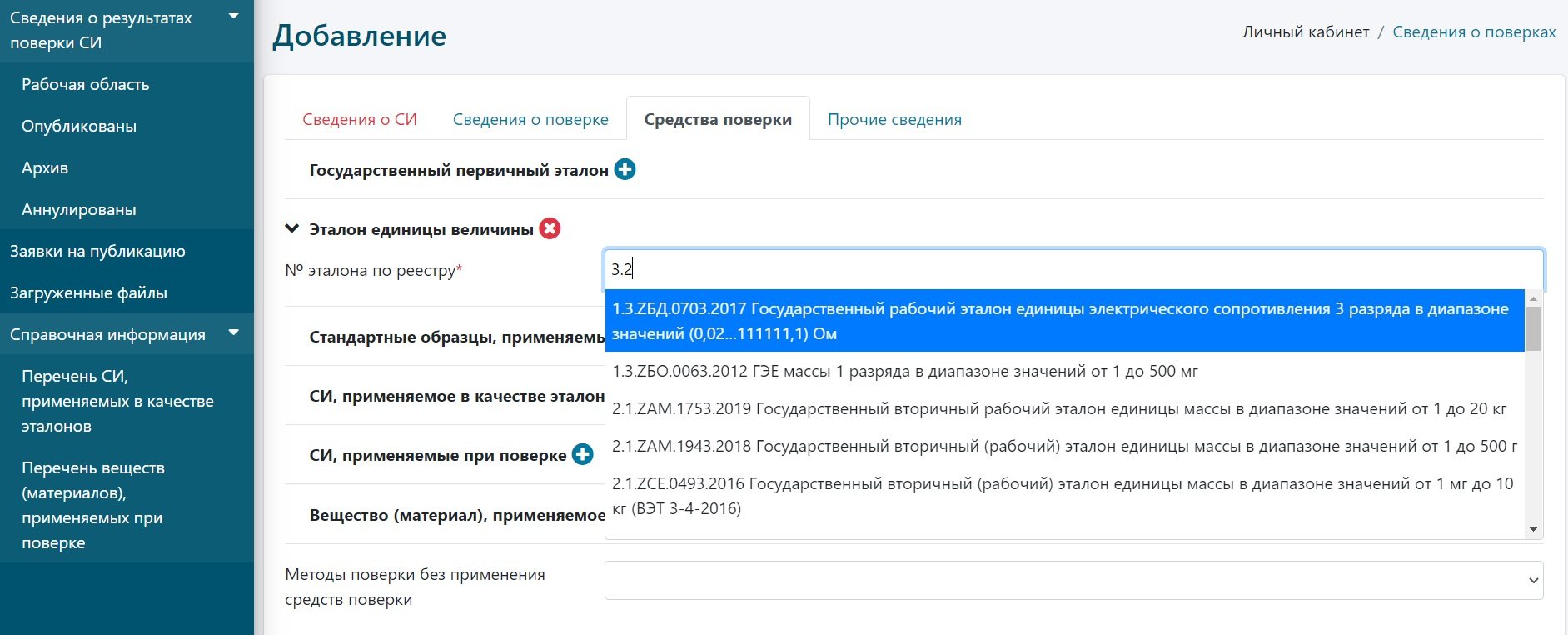This screenshot has width=1568, height=635.
Task: Open Рабочая область in the sidebar
Action: click(x=86, y=84)
